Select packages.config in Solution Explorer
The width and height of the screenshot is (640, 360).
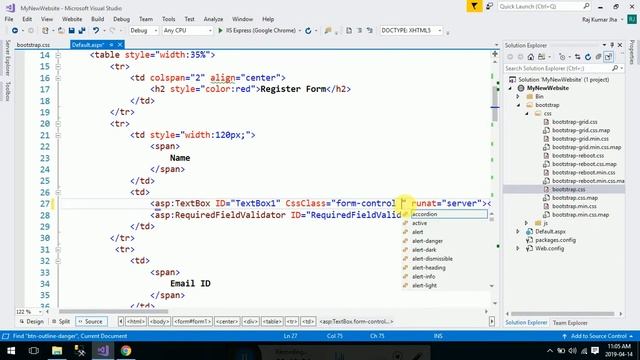point(555,240)
